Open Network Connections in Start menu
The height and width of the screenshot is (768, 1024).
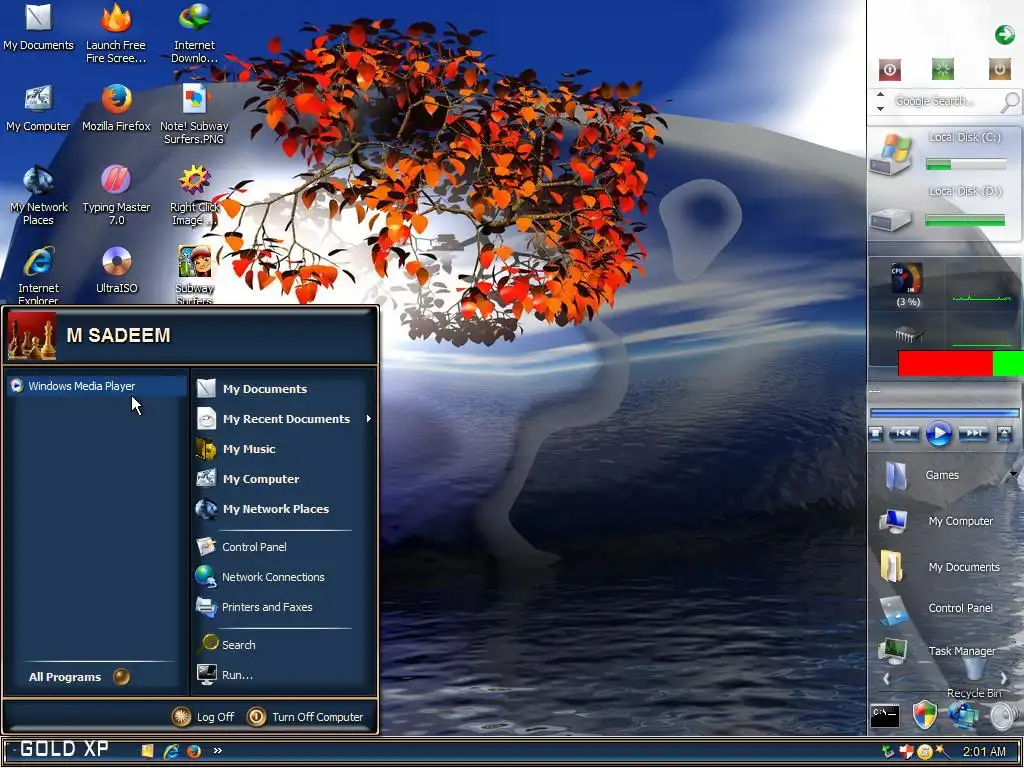285,577
